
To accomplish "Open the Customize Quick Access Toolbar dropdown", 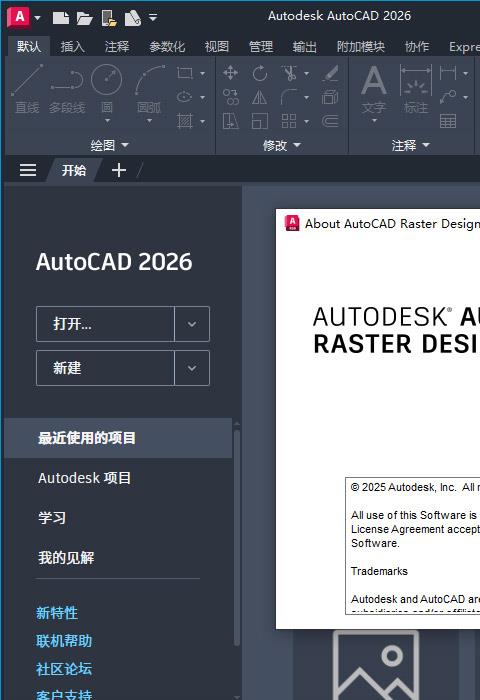I will click(153, 18).
